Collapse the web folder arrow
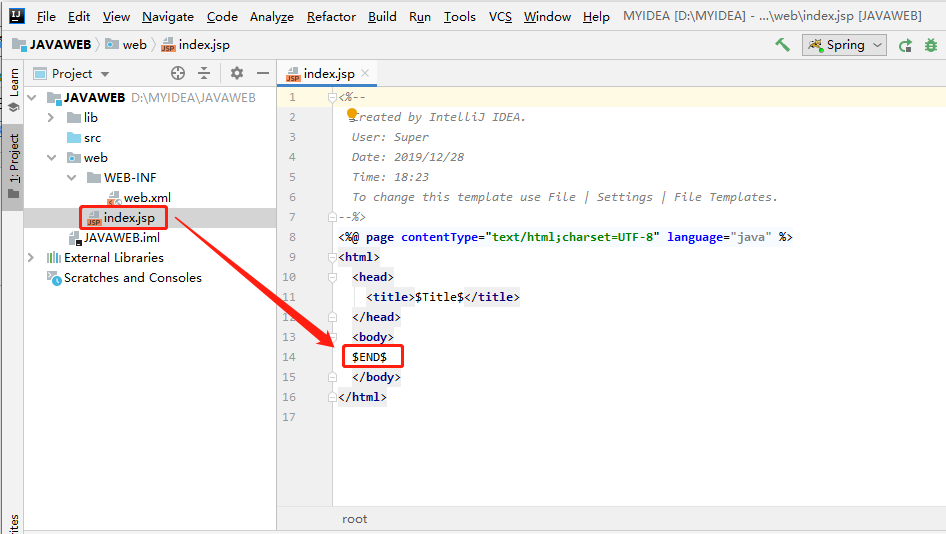 [x=52, y=157]
